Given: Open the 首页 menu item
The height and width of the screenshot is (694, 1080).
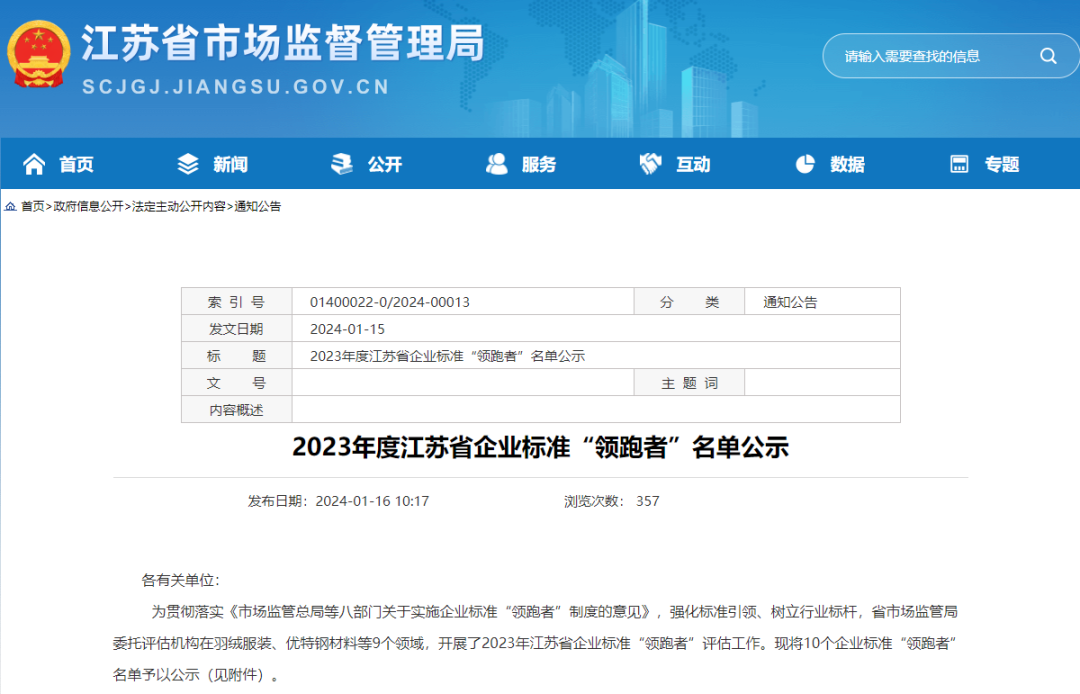Looking at the screenshot, I should pyautogui.click(x=76, y=165).
